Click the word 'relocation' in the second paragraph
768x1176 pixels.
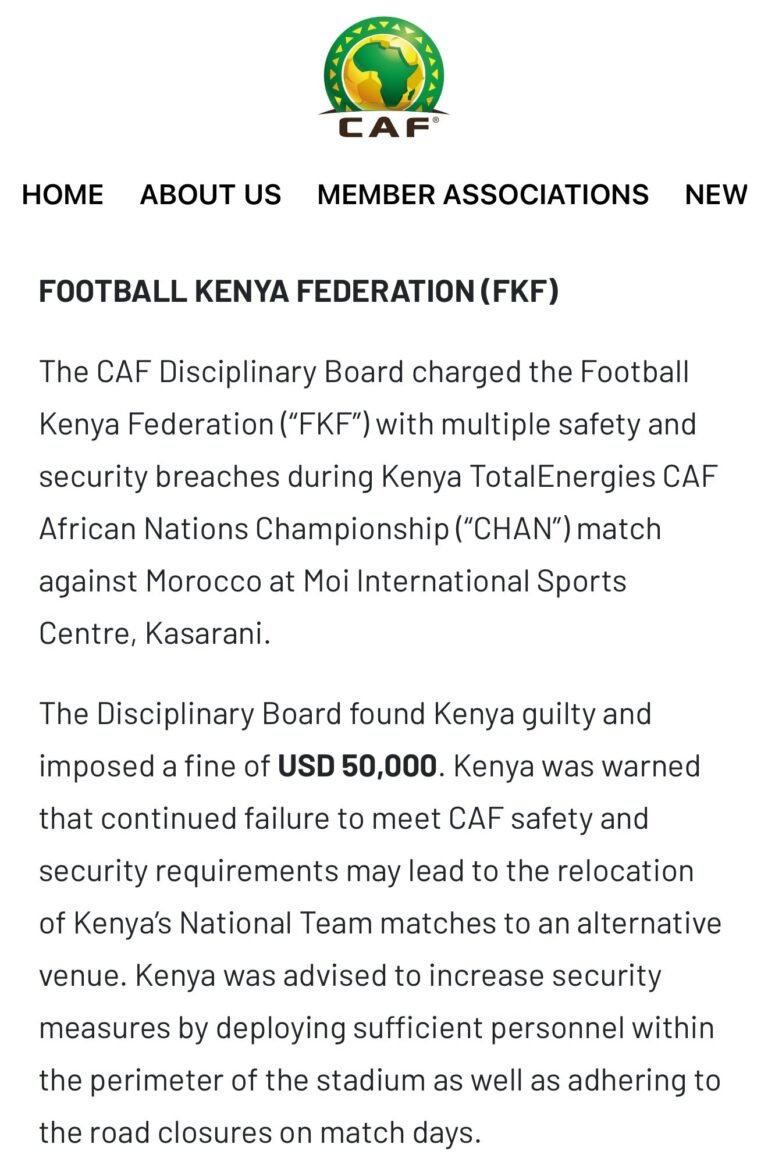626,871
